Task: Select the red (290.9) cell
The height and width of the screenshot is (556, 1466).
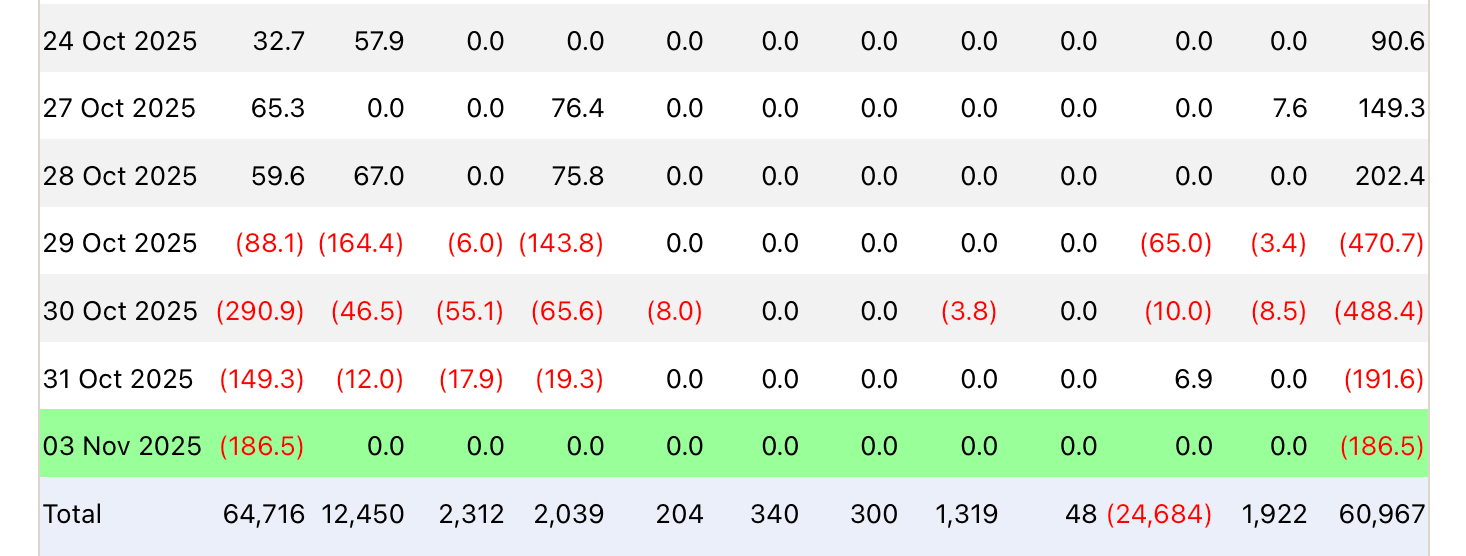Action: [x=260, y=311]
